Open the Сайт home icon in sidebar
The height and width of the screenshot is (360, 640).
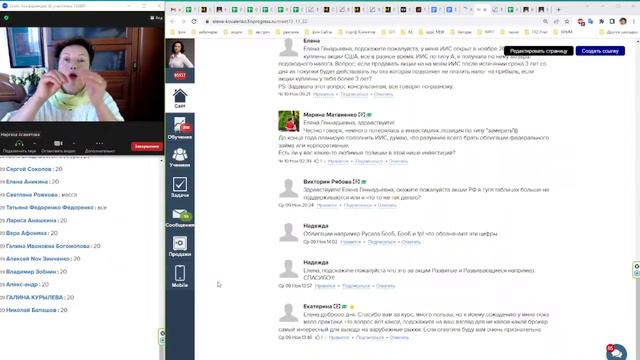pos(180,98)
